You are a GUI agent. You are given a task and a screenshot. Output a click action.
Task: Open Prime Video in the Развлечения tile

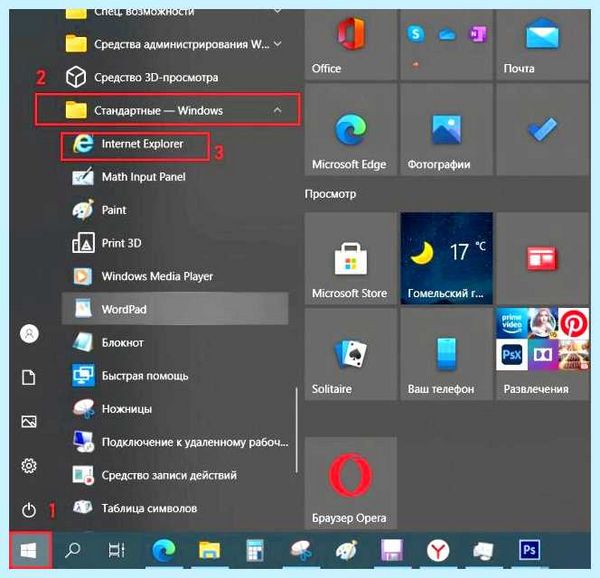512,323
